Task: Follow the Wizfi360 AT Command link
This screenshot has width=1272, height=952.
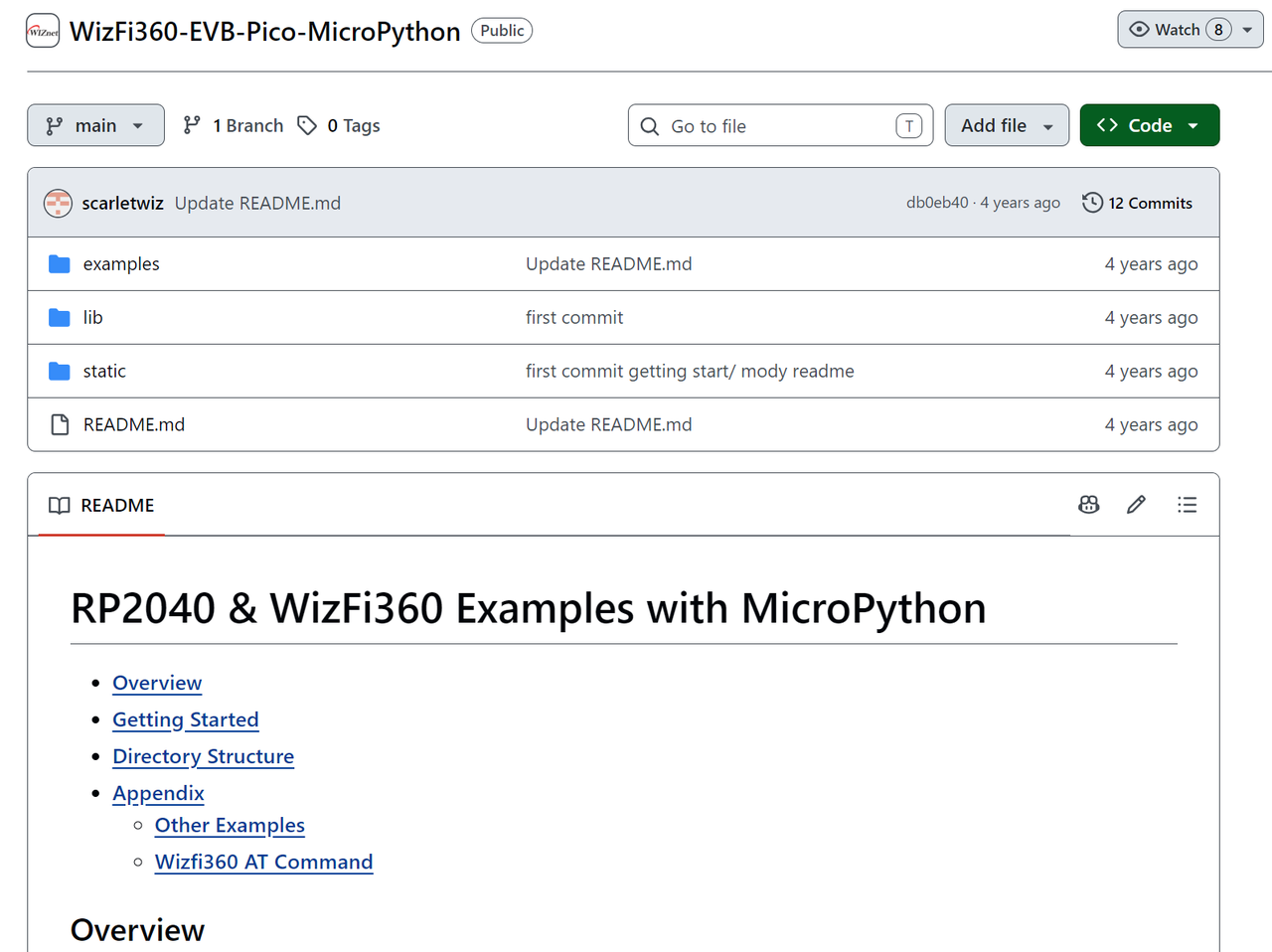Action: [264, 862]
